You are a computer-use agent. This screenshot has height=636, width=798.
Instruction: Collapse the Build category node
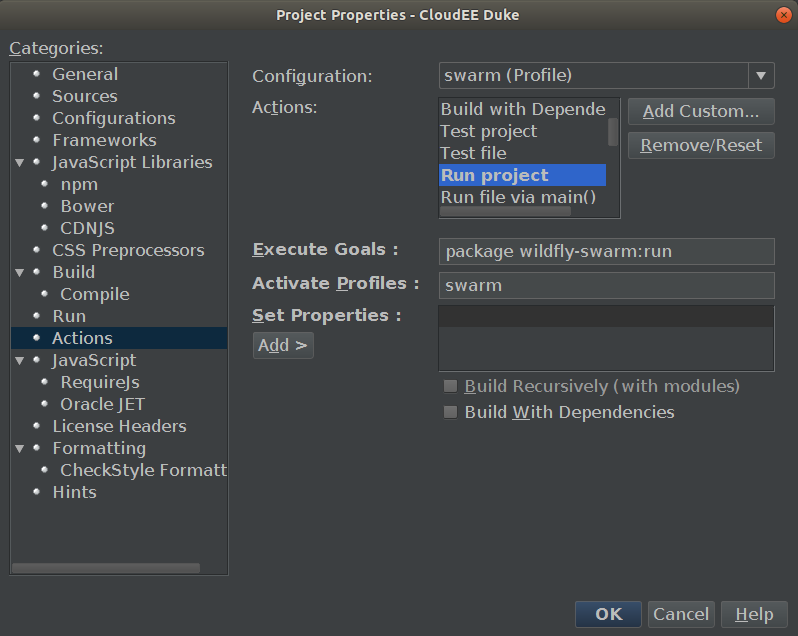click(19, 272)
